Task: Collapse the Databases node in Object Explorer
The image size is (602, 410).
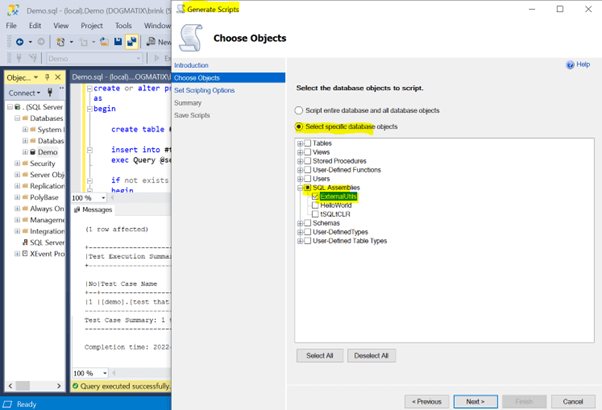Action: click(x=17, y=118)
